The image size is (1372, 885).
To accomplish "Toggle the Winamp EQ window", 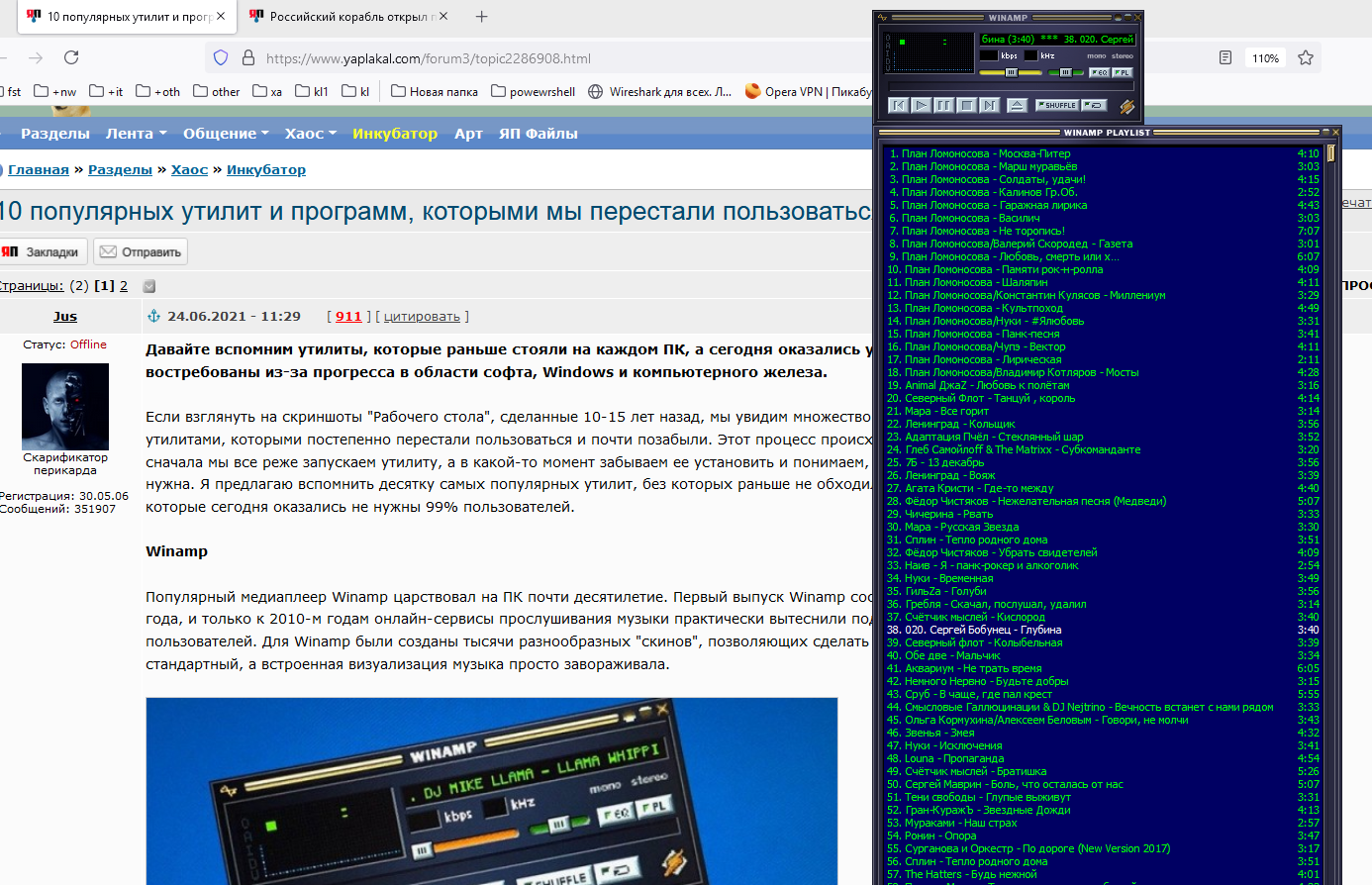I will (x=1099, y=72).
